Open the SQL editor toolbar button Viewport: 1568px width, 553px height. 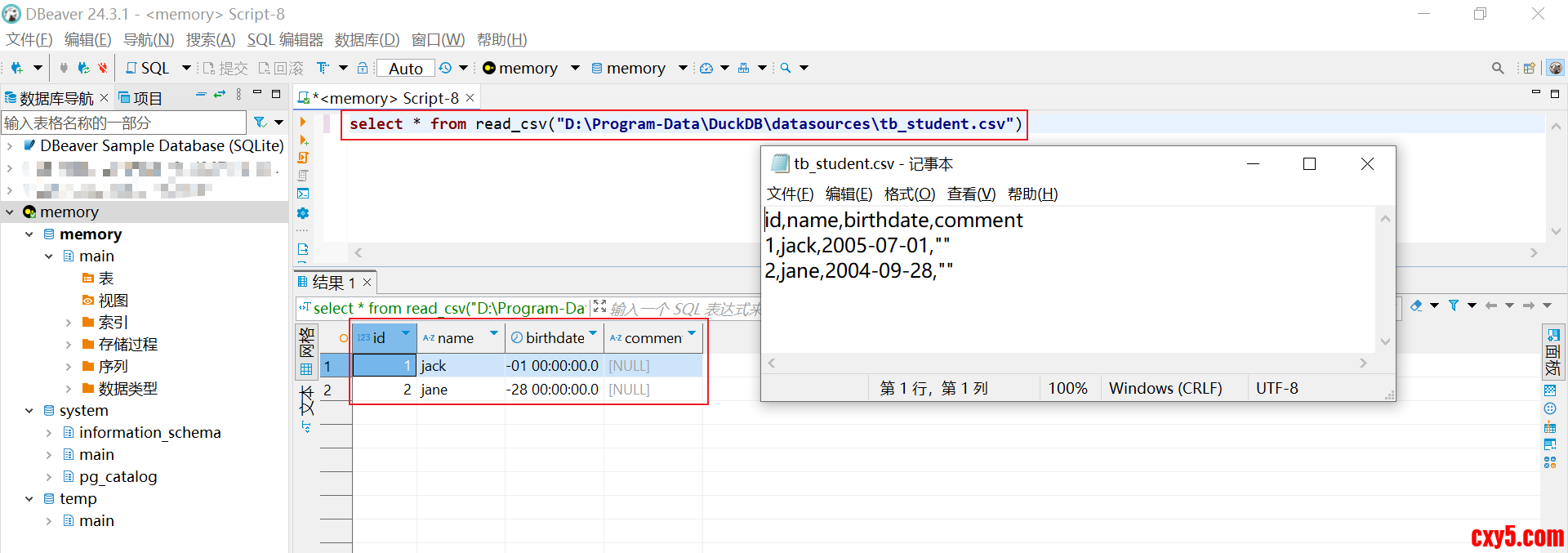point(148,68)
